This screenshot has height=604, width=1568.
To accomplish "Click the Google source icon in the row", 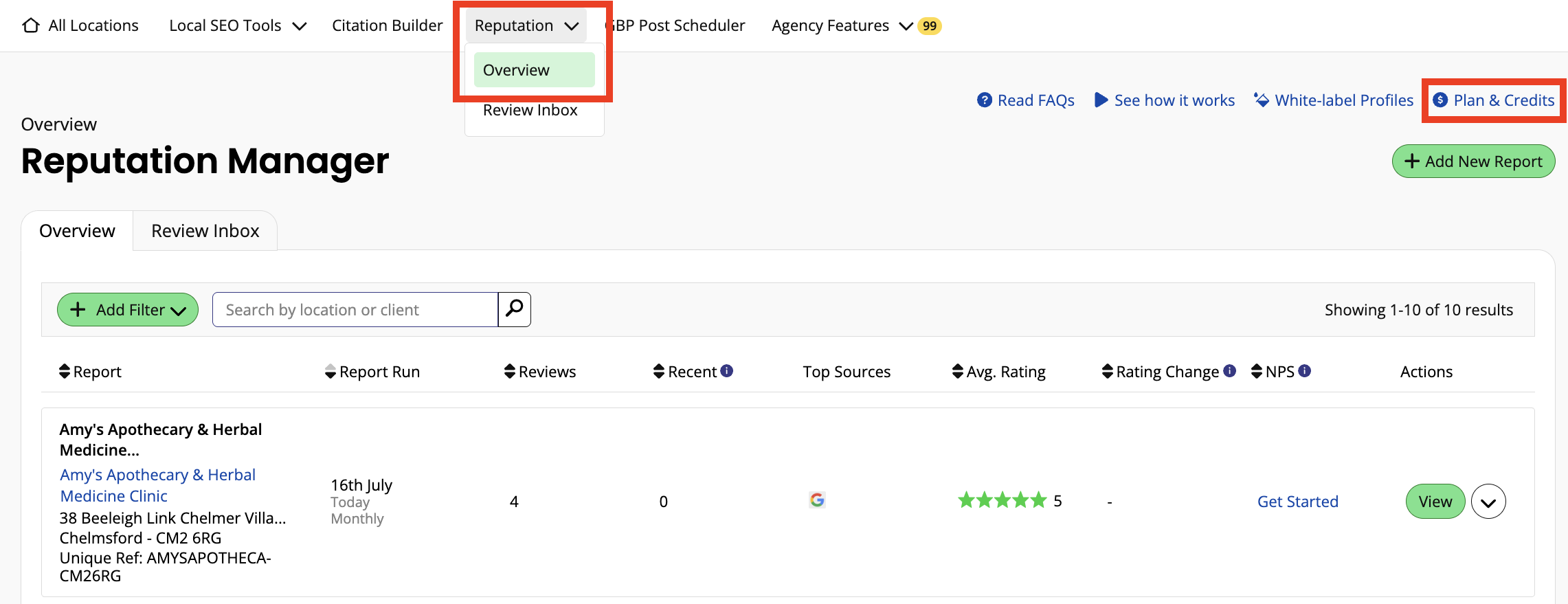I will [x=816, y=500].
